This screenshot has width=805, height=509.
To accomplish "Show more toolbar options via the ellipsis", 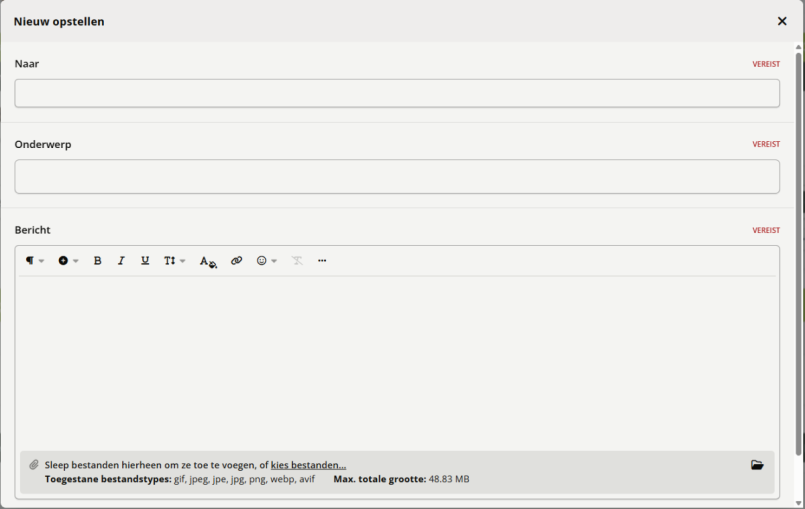I will tap(322, 261).
